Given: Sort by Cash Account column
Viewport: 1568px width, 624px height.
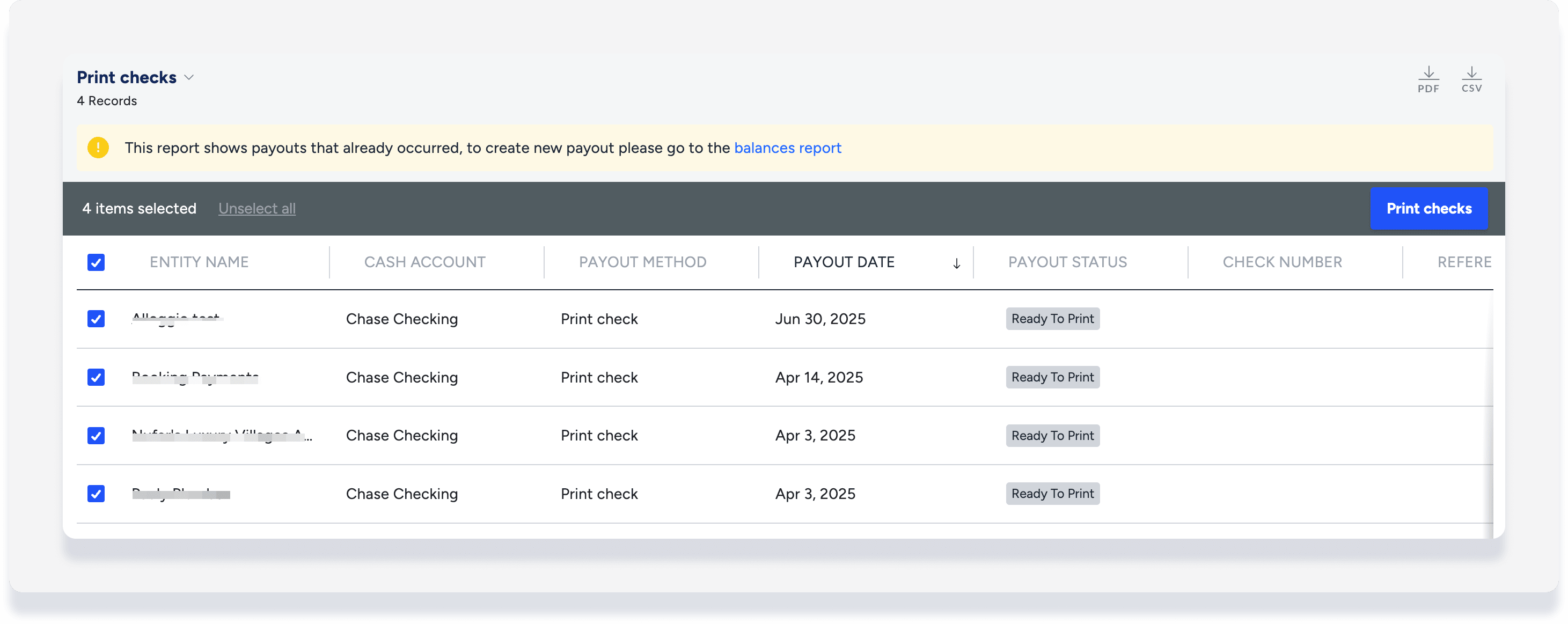Looking at the screenshot, I should [424, 262].
